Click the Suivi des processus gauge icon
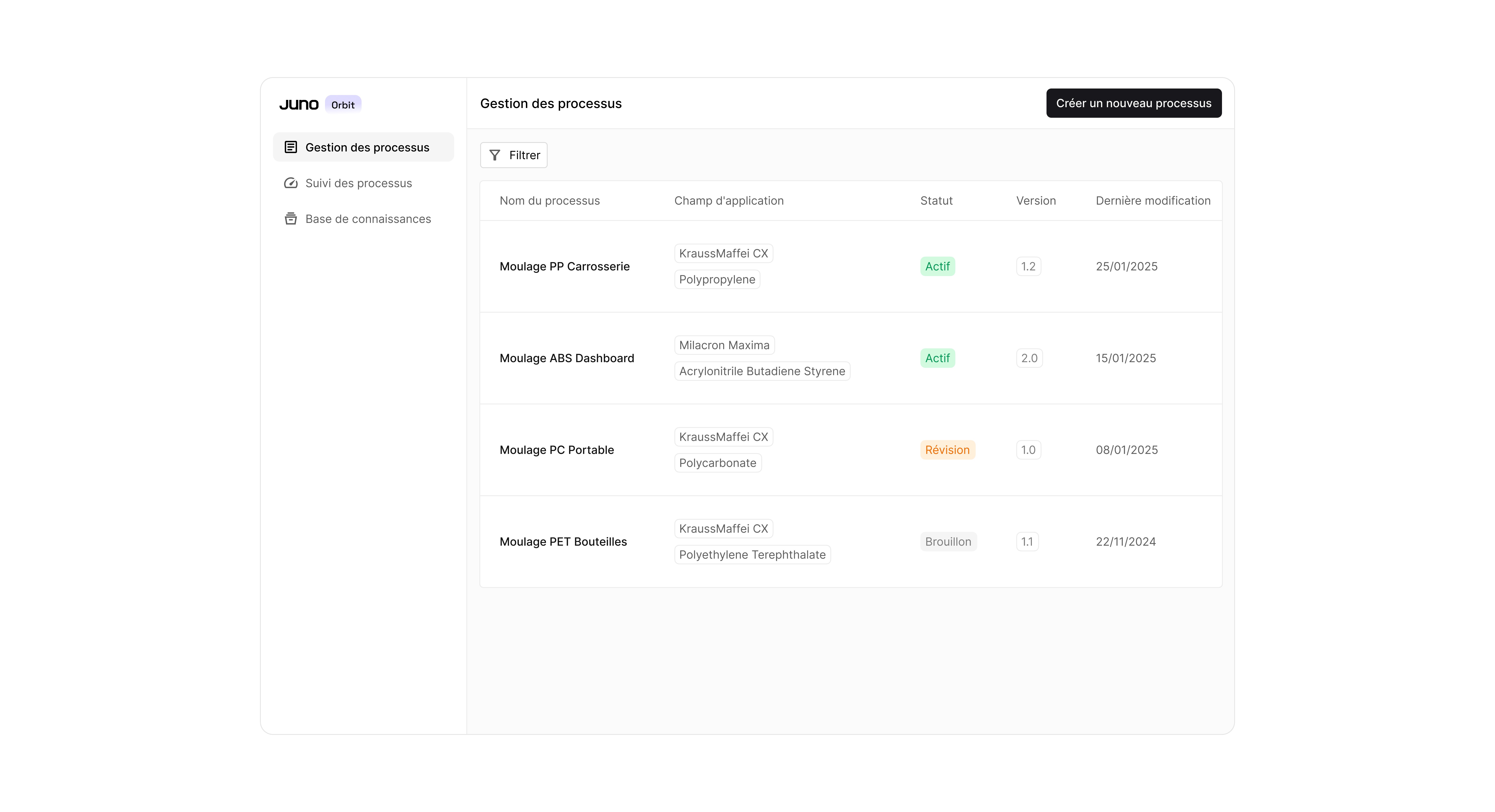The image size is (1495, 812). point(291,183)
